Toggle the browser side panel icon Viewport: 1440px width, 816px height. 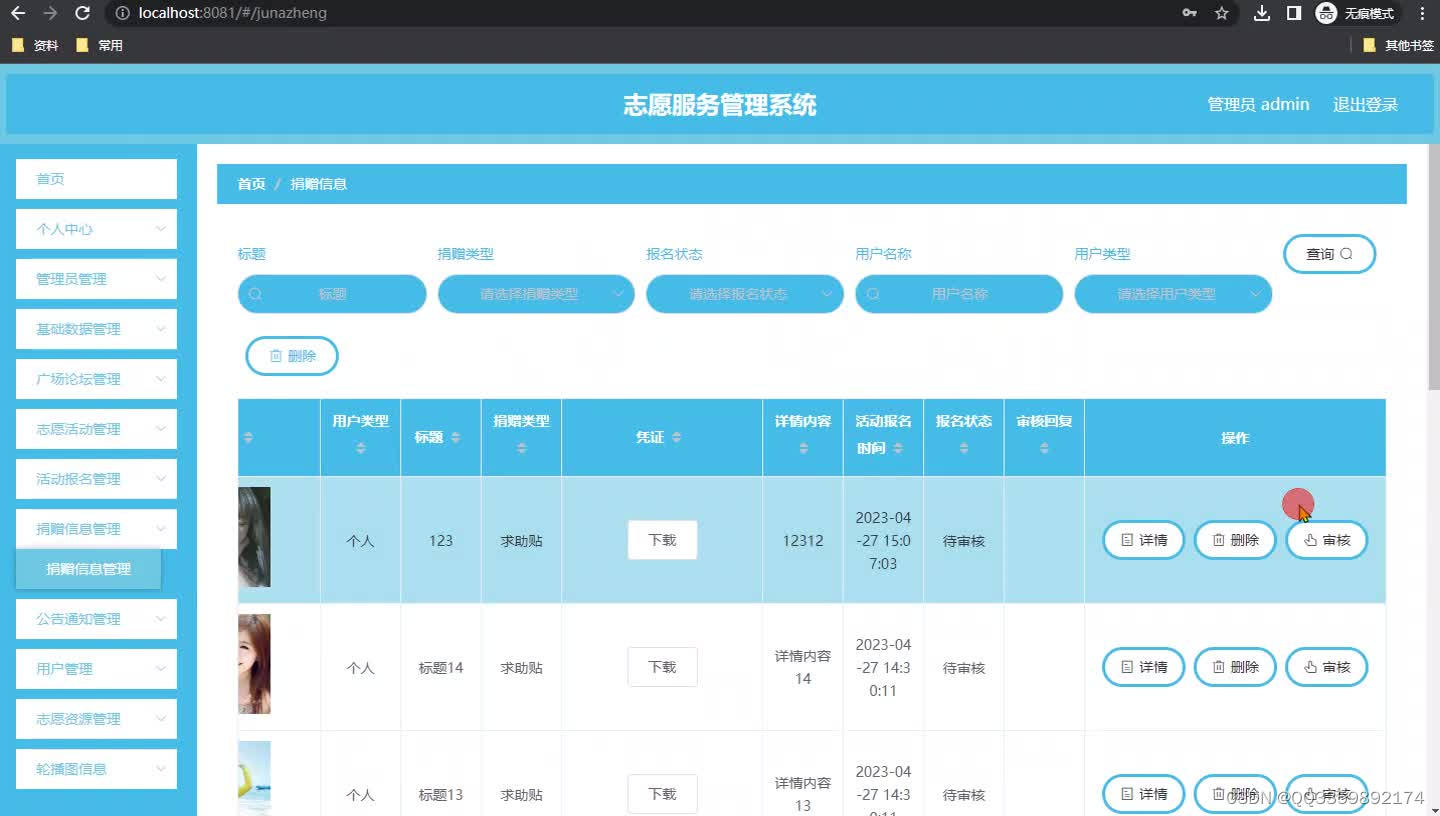[x=1294, y=14]
